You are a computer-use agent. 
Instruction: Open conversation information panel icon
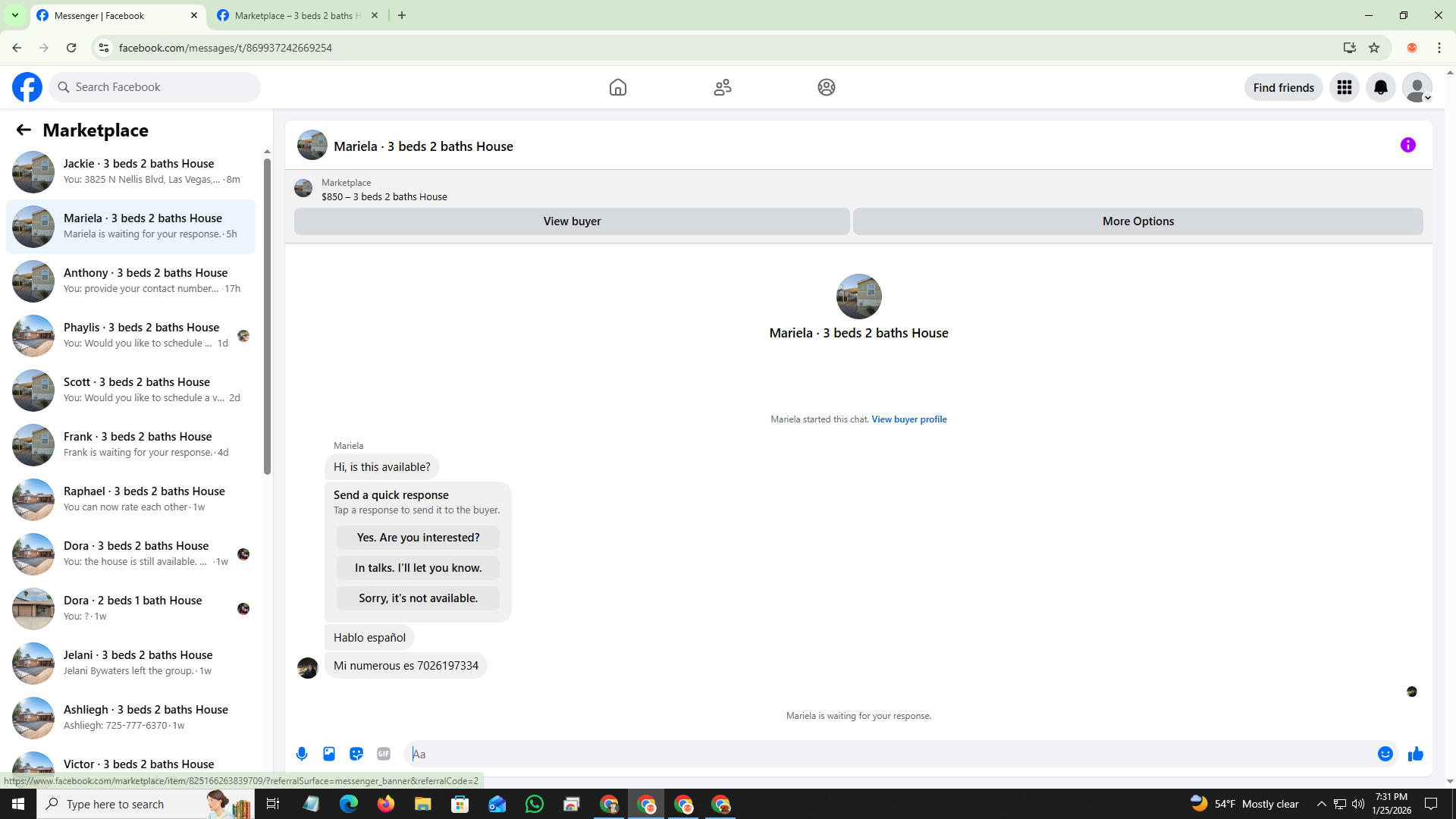[x=1408, y=145]
